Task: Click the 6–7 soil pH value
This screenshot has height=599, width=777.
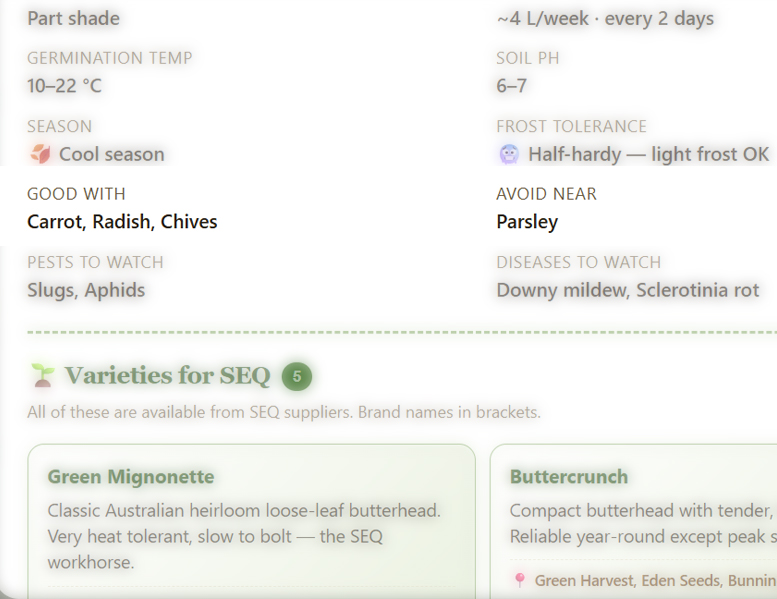Action: point(511,86)
